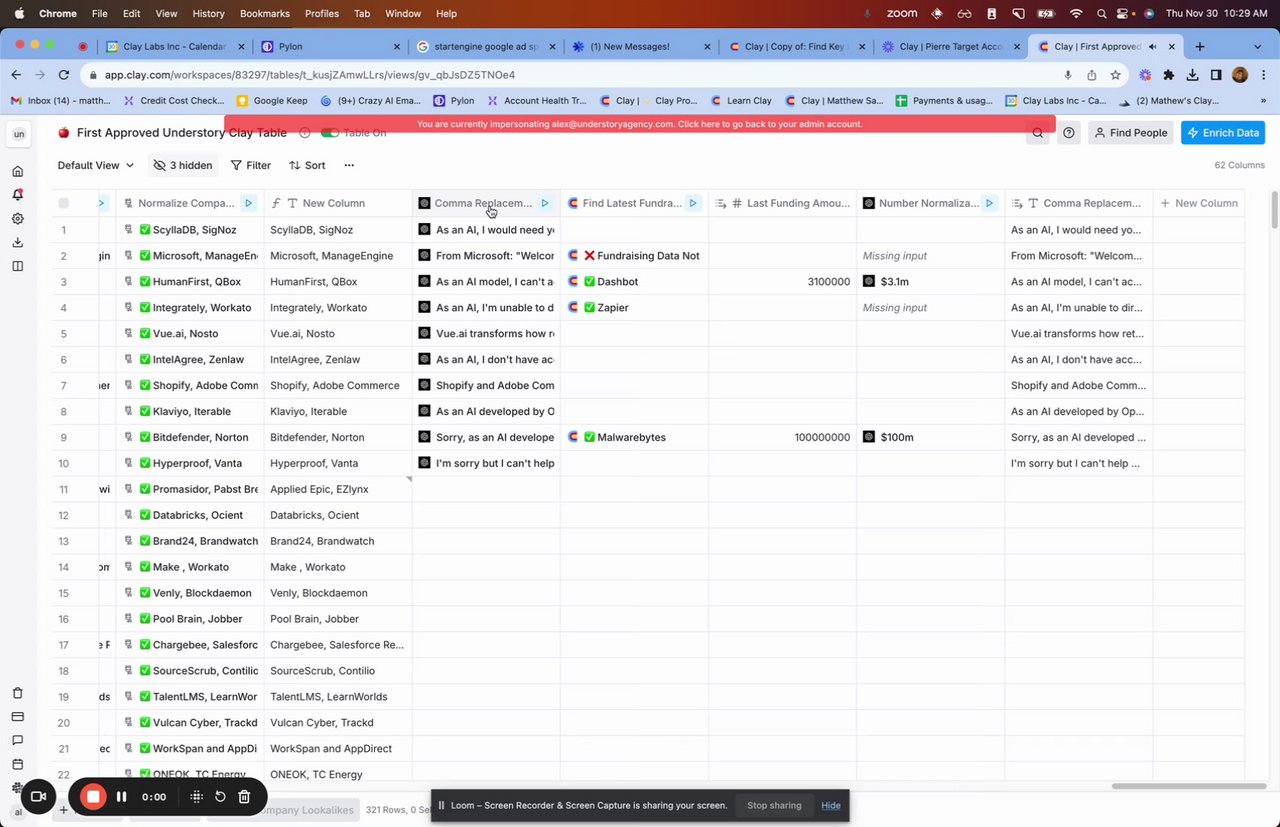Click the Hide link in Loom sharing bar

tap(831, 805)
